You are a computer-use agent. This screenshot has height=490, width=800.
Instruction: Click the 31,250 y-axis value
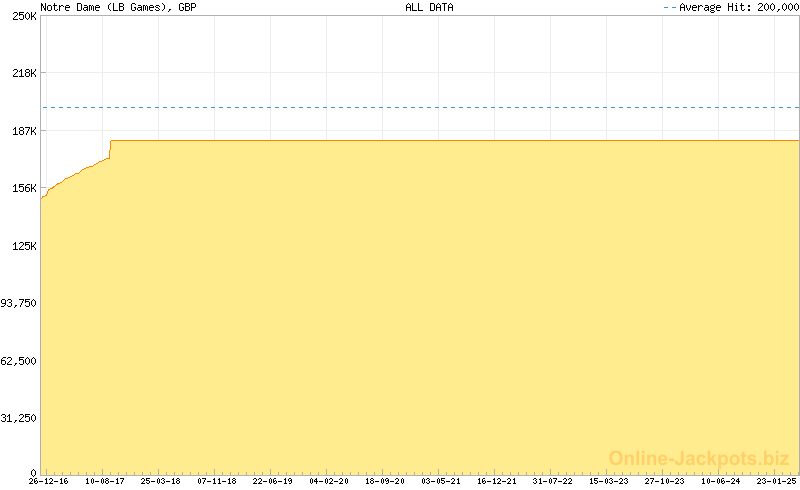coord(20,418)
